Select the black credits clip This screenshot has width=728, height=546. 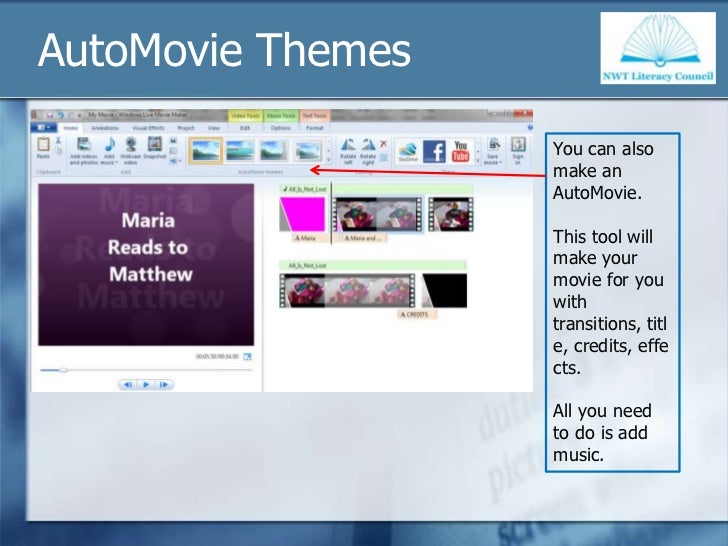[444, 291]
